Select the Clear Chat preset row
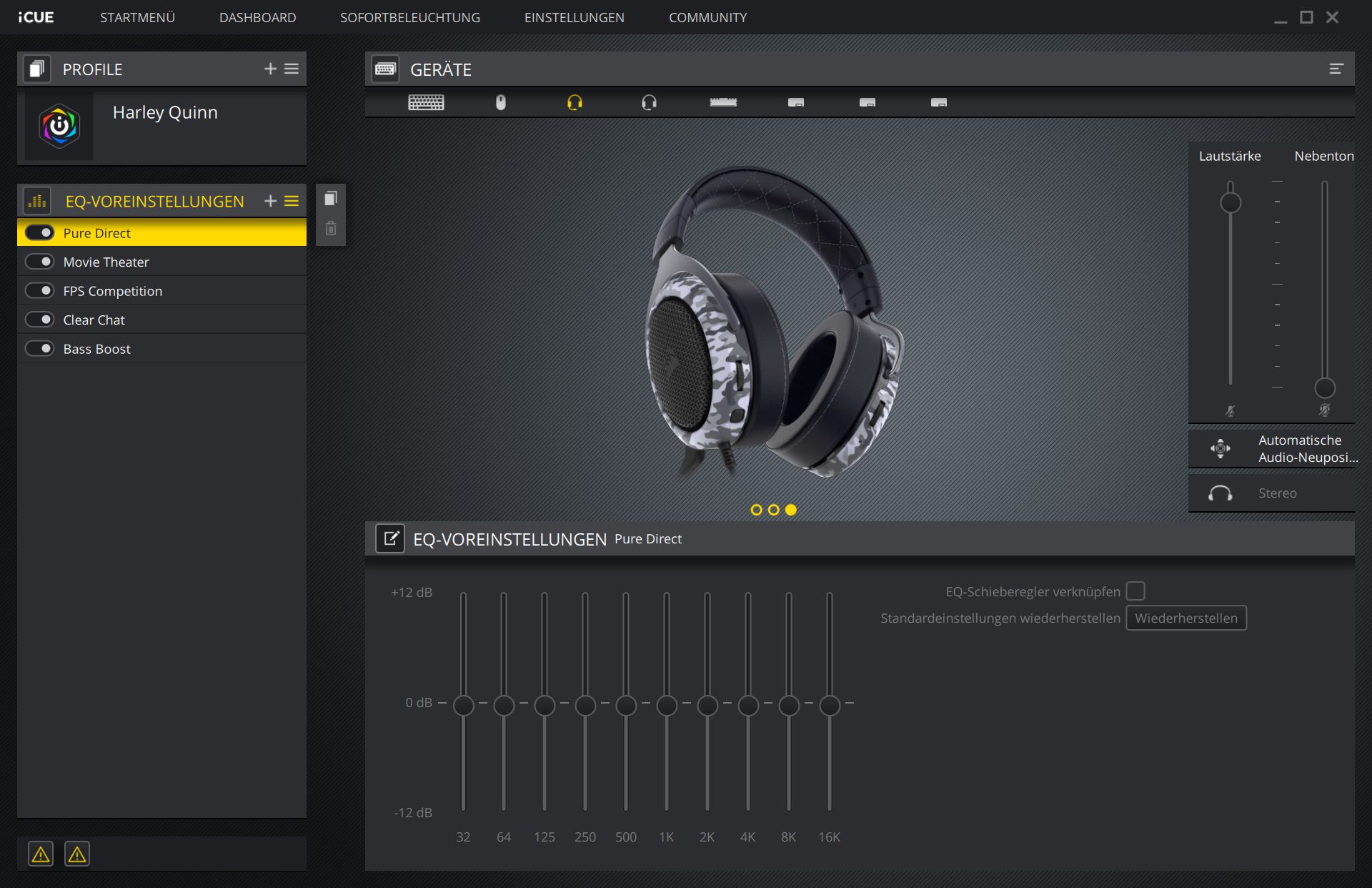The image size is (1372, 888). 162,320
